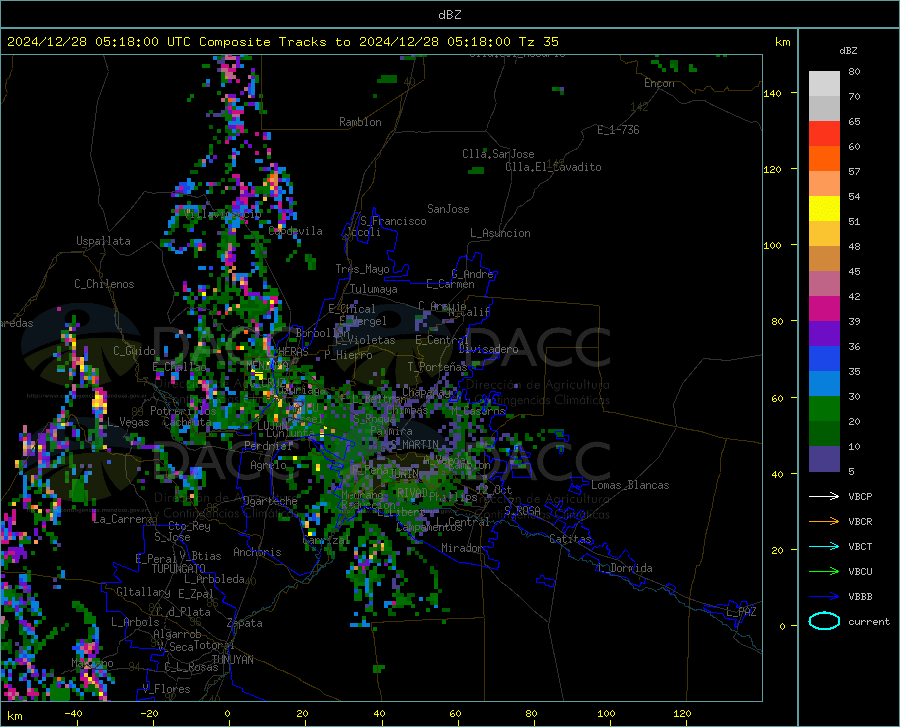The width and height of the screenshot is (900, 727).
Task: Click the Clla.El_Cavadito map label
Action: click(553, 167)
